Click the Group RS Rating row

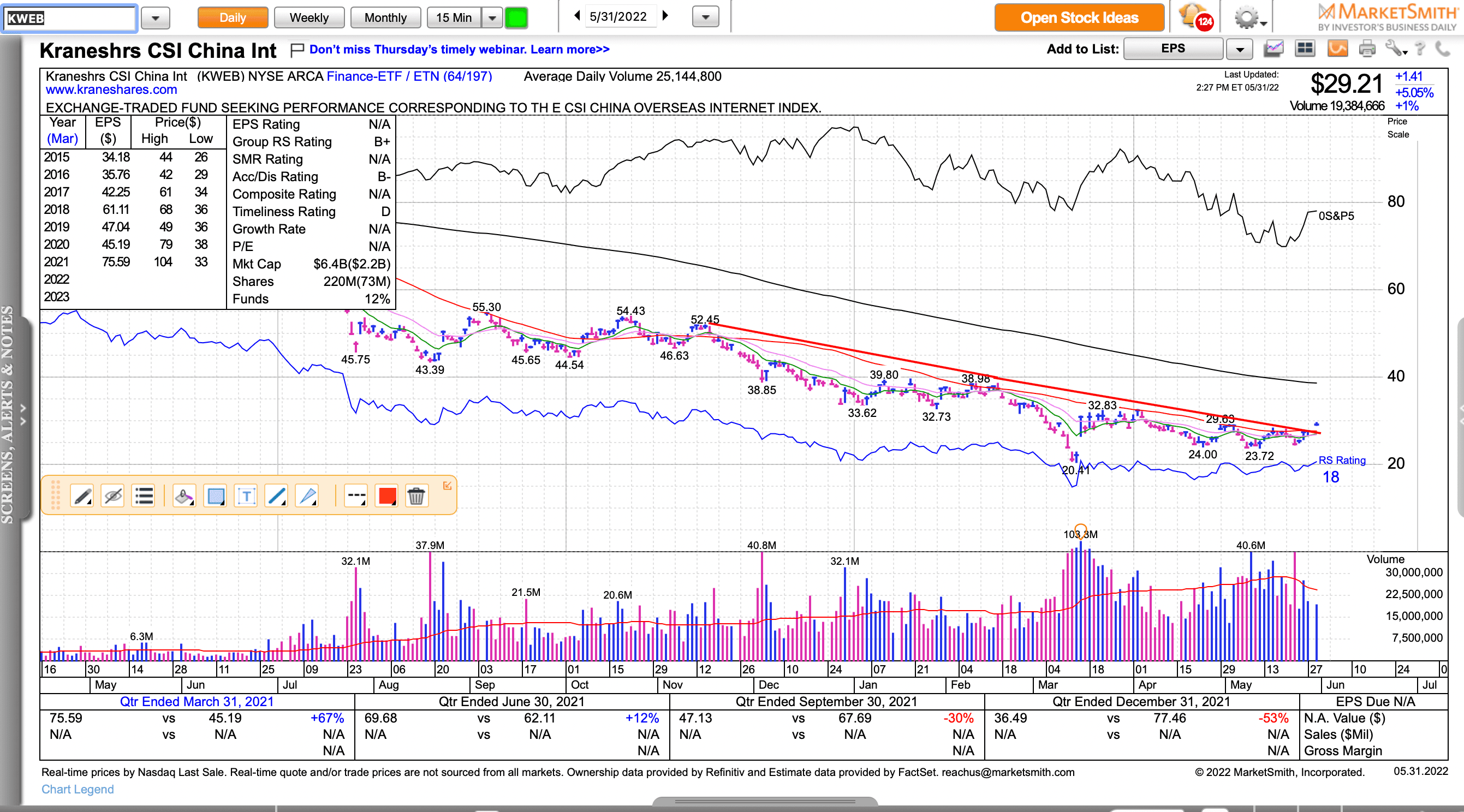pyautogui.click(x=311, y=141)
